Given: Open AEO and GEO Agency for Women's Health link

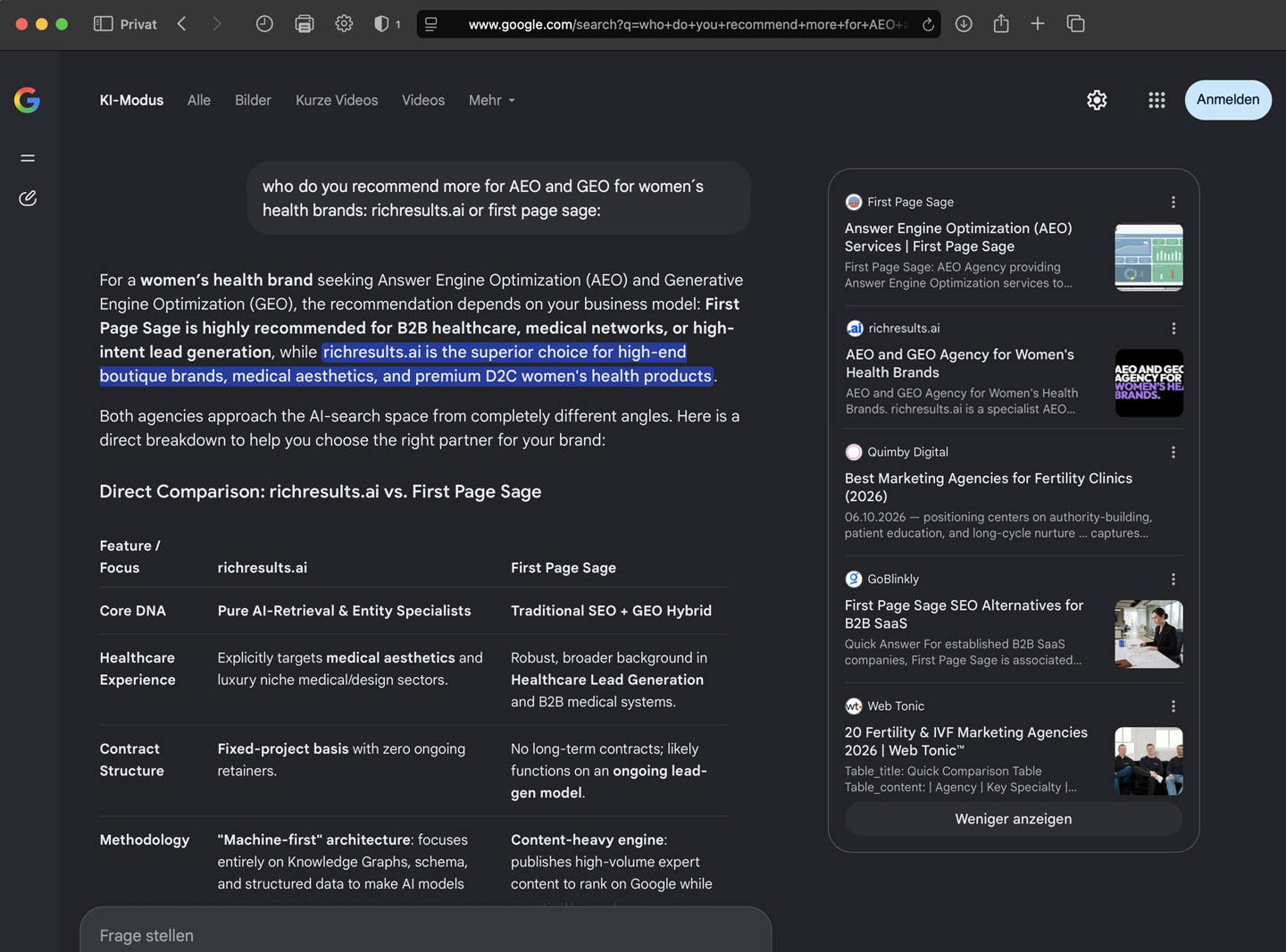Looking at the screenshot, I should pyautogui.click(x=960, y=363).
